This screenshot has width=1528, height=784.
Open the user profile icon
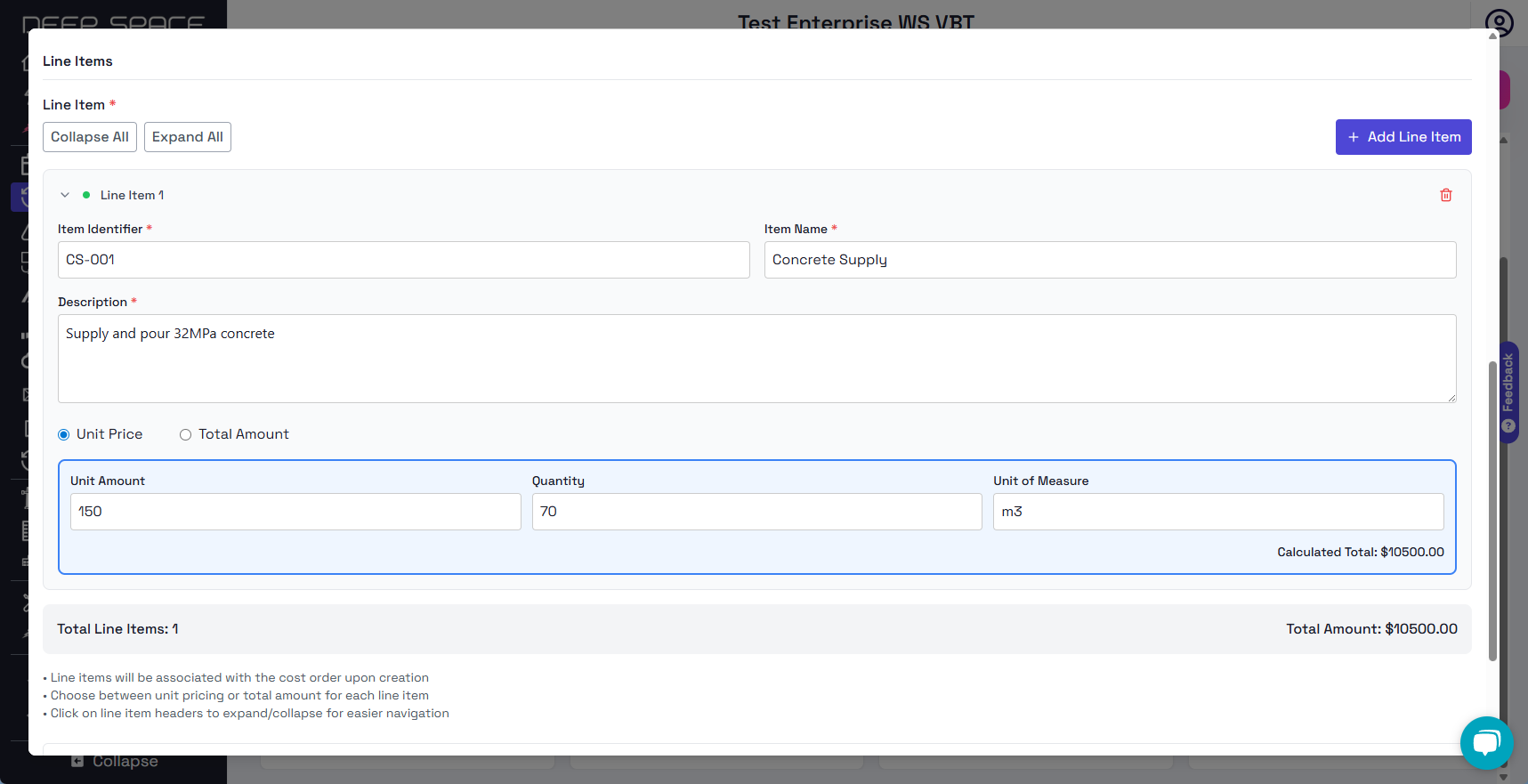(x=1500, y=22)
